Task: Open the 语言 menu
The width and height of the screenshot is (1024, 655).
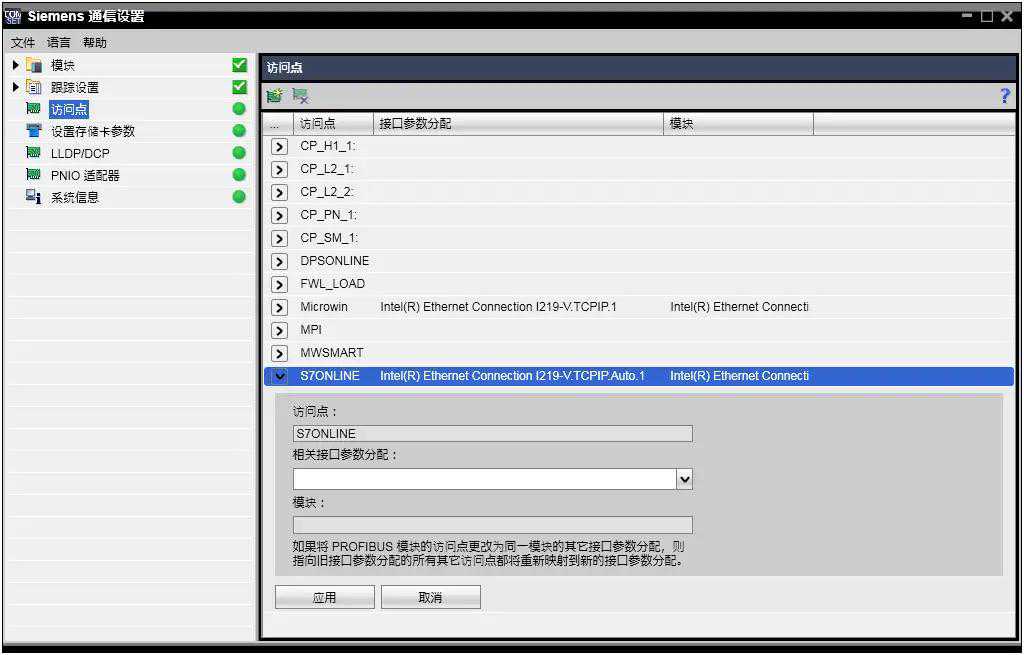Action: (x=59, y=43)
